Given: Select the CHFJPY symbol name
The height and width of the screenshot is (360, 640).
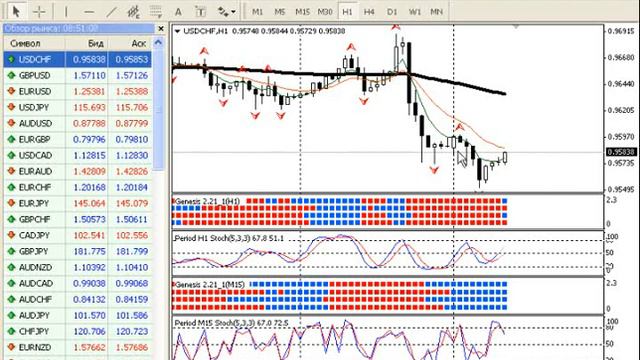Looking at the screenshot, I should pos(34,331).
